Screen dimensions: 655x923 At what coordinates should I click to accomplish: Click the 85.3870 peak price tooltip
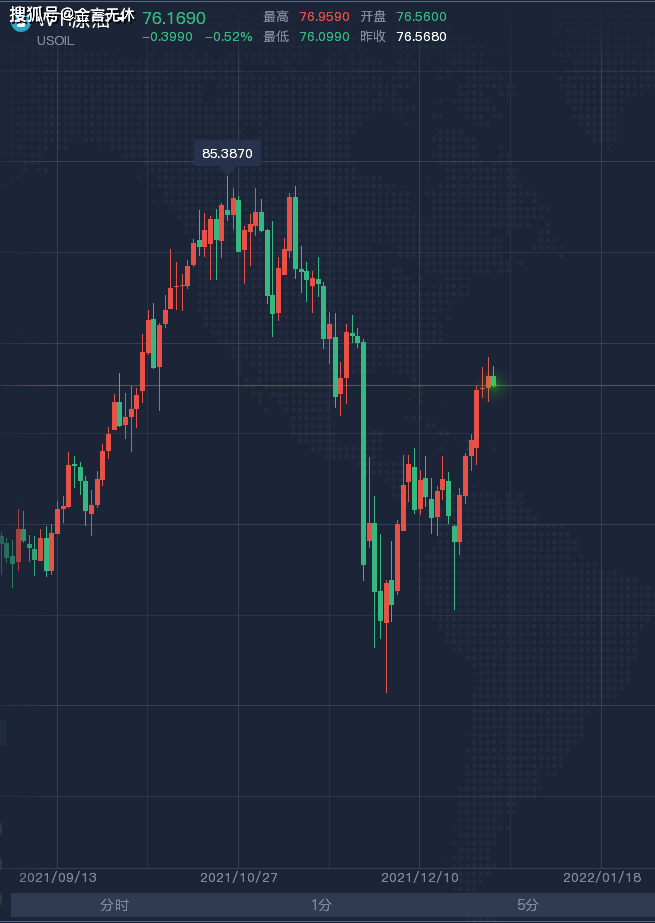pos(227,154)
